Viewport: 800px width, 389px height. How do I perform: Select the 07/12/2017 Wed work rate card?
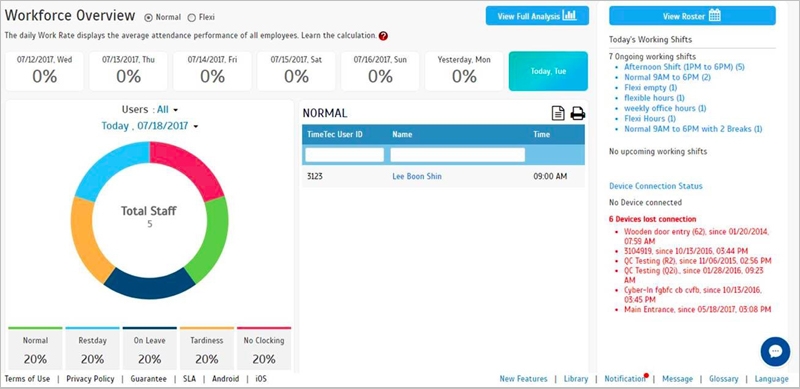pyautogui.click(x=44, y=71)
